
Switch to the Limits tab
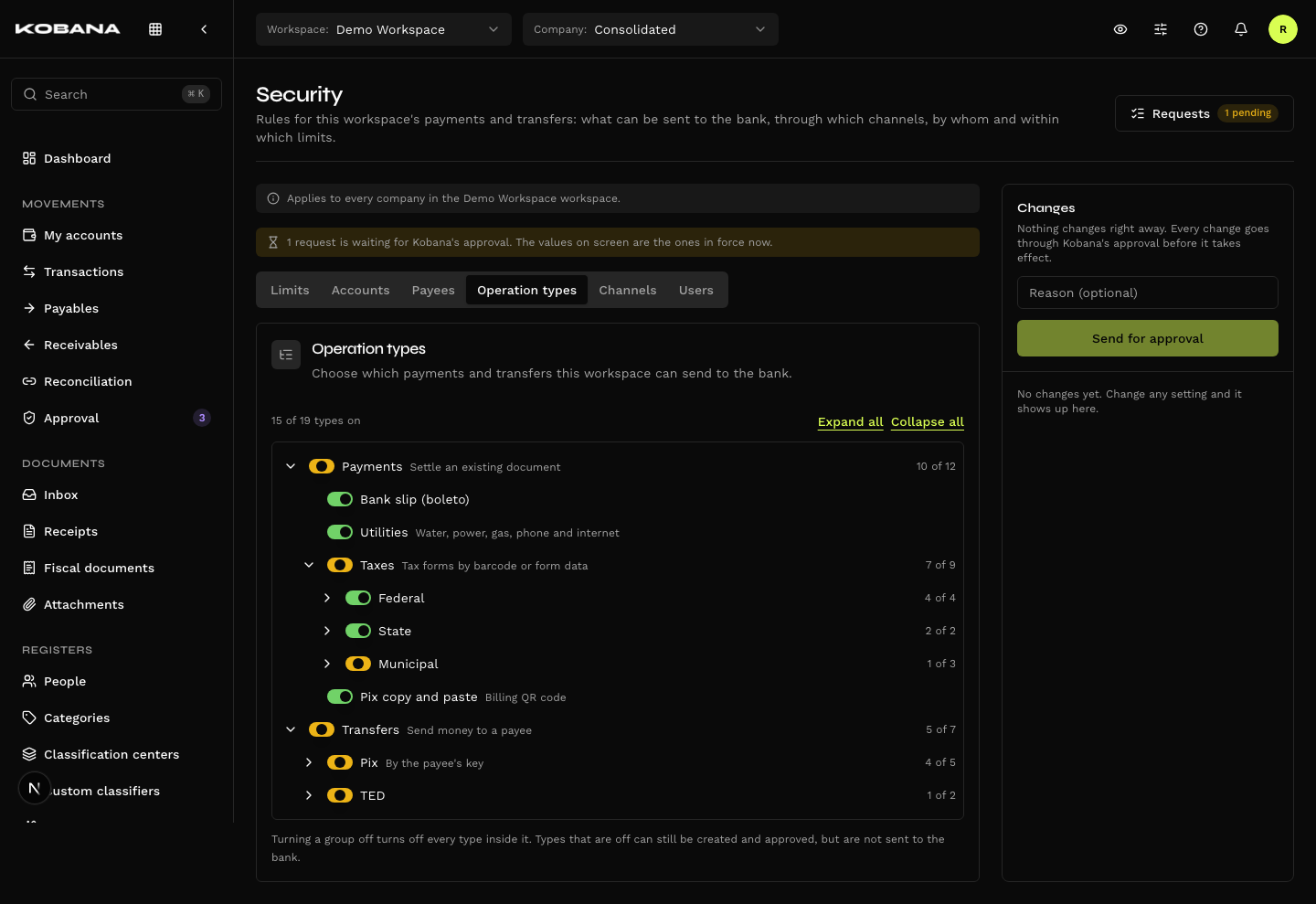(x=290, y=290)
